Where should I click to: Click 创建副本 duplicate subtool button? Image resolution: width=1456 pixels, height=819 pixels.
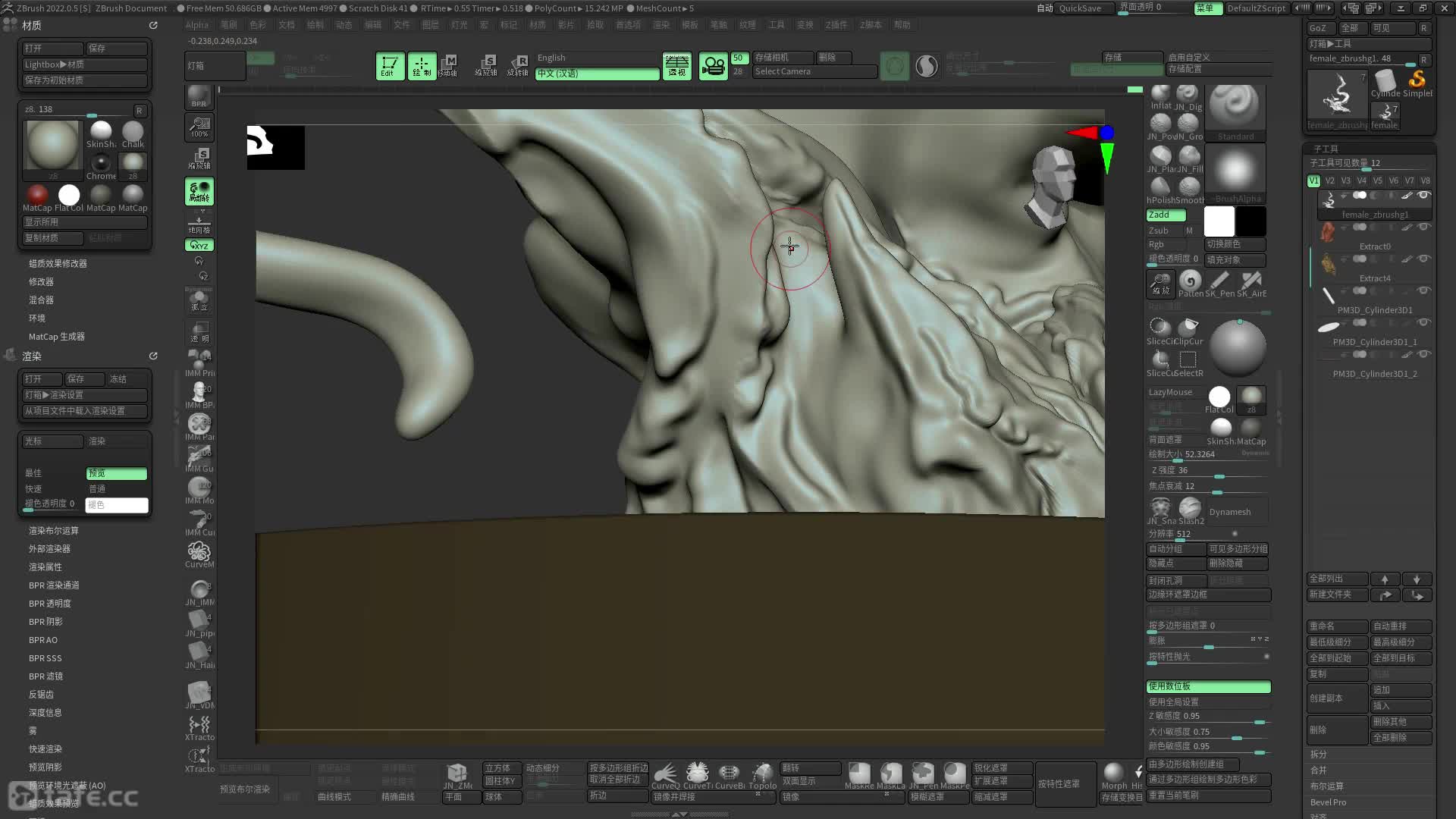pyautogui.click(x=1338, y=698)
